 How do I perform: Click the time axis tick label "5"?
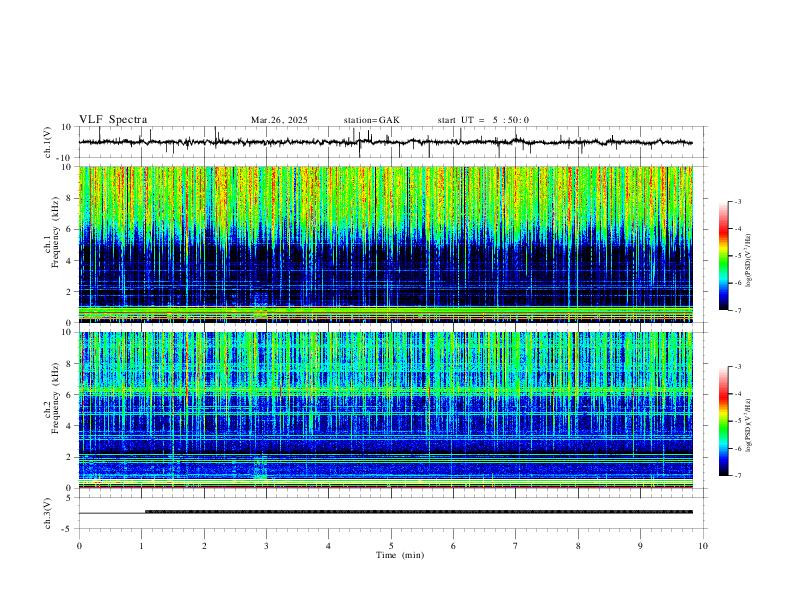[x=391, y=546]
